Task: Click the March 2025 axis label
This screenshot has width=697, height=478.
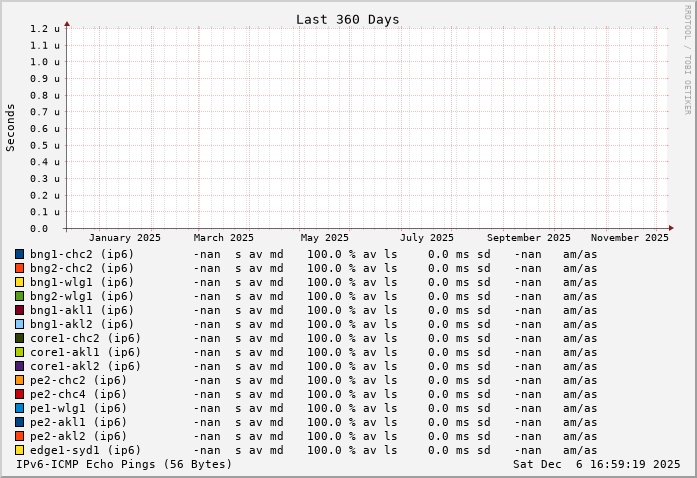Action: [224, 238]
